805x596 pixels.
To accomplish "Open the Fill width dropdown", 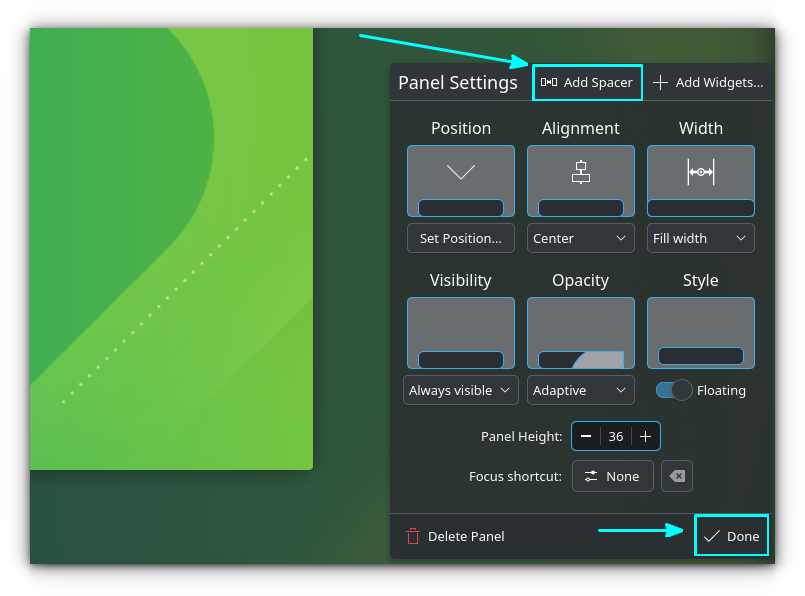I will 700,238.
